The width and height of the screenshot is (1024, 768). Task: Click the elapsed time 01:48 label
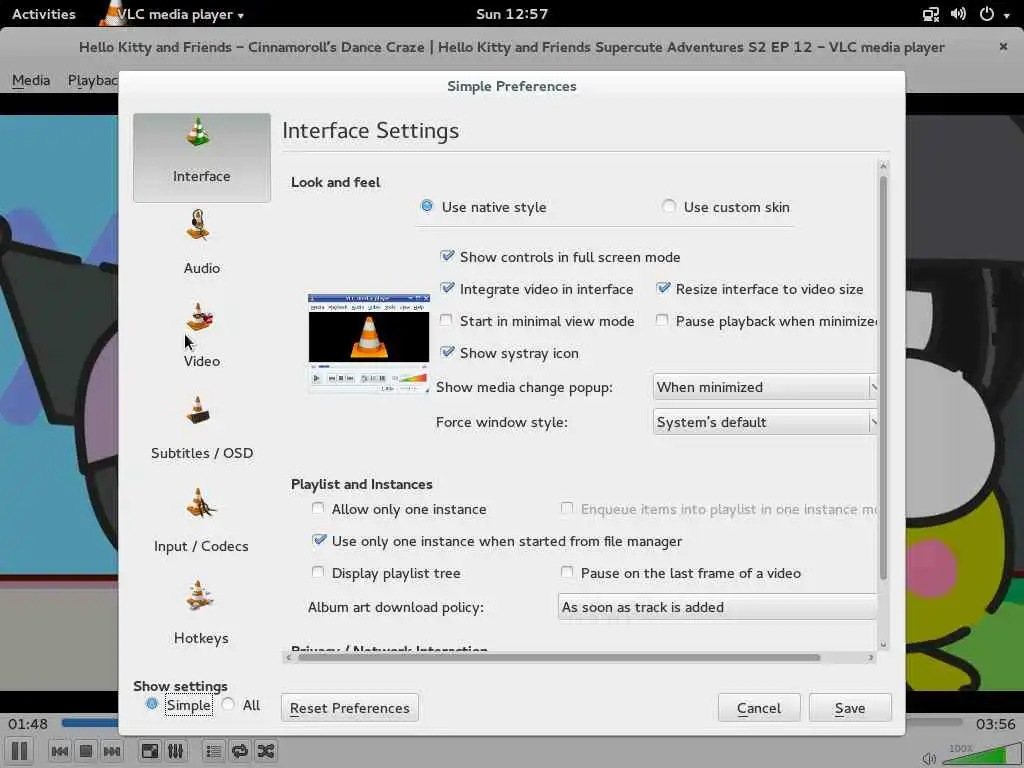pos(27,724)
